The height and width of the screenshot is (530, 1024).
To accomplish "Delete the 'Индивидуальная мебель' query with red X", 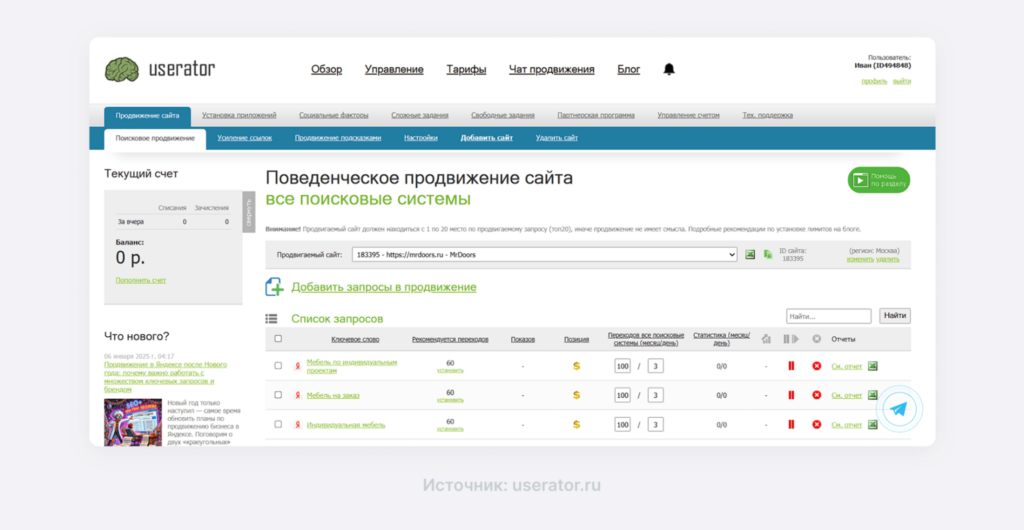I will [816, 424].
